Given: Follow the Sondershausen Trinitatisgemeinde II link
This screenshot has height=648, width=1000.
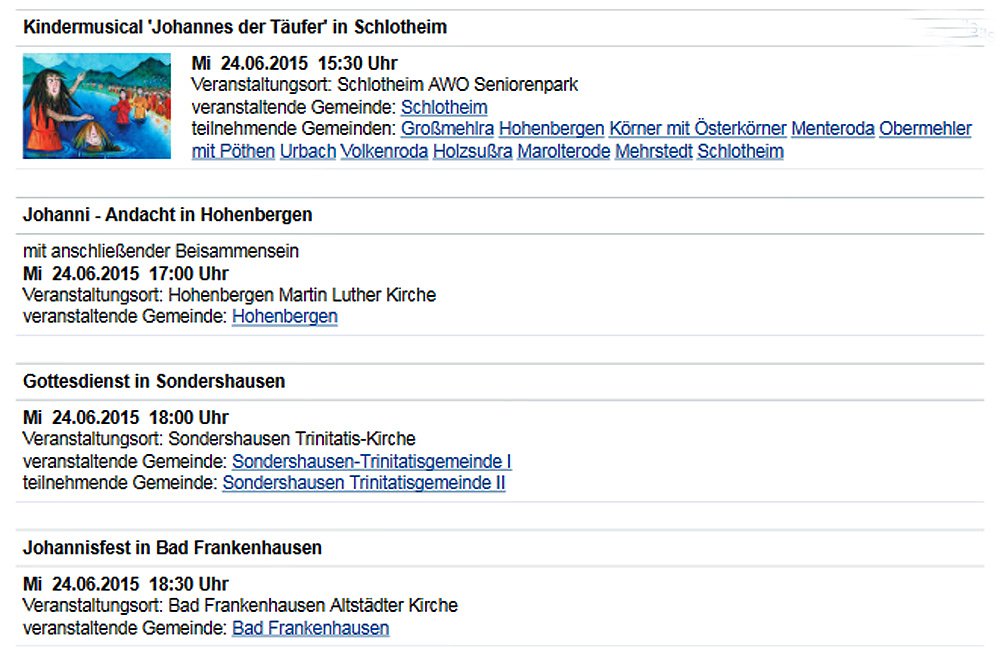Looking at the screenshot, I should (364, 484).
